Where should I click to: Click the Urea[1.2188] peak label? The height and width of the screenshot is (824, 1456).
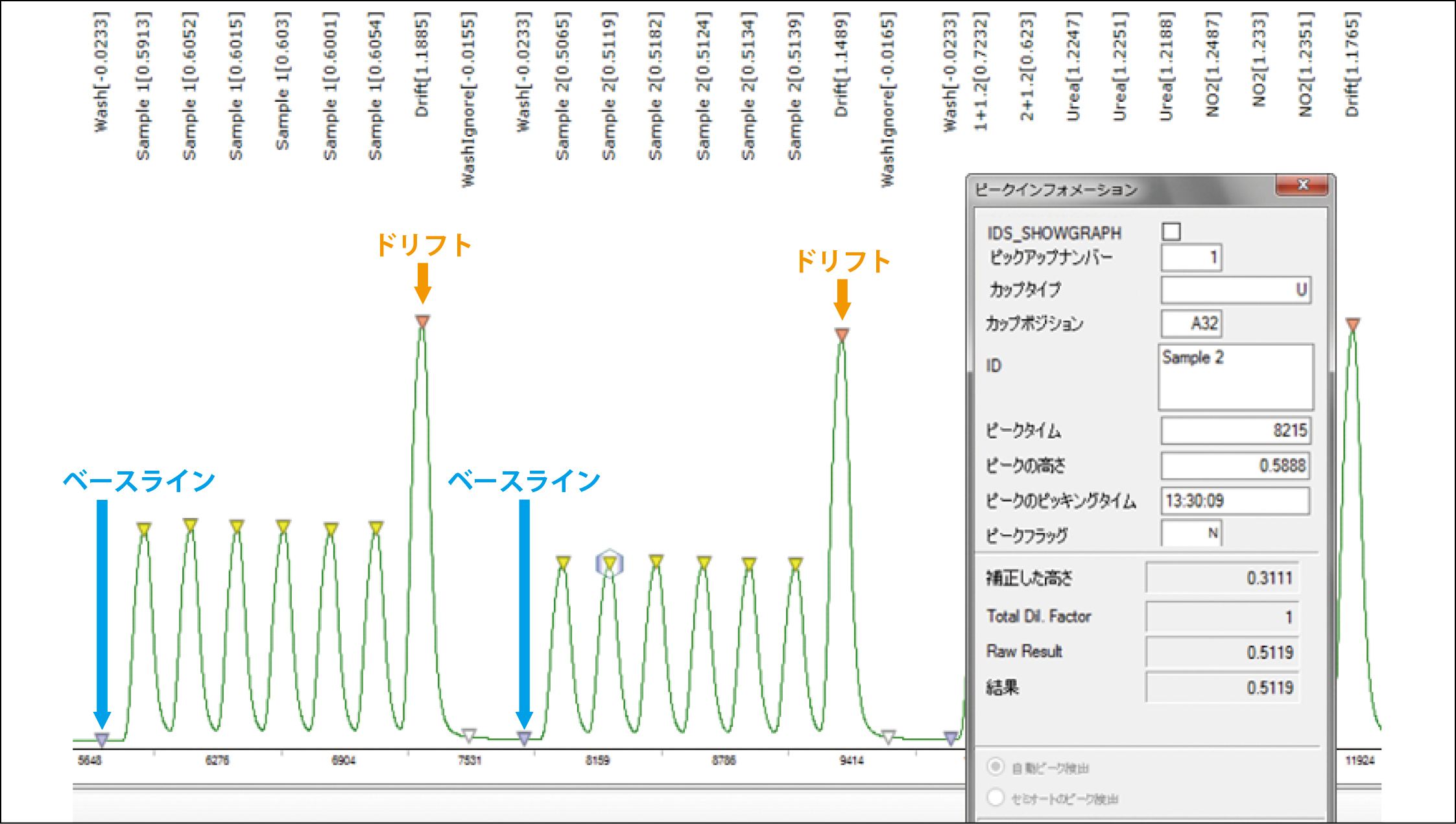pos(1166,66)
